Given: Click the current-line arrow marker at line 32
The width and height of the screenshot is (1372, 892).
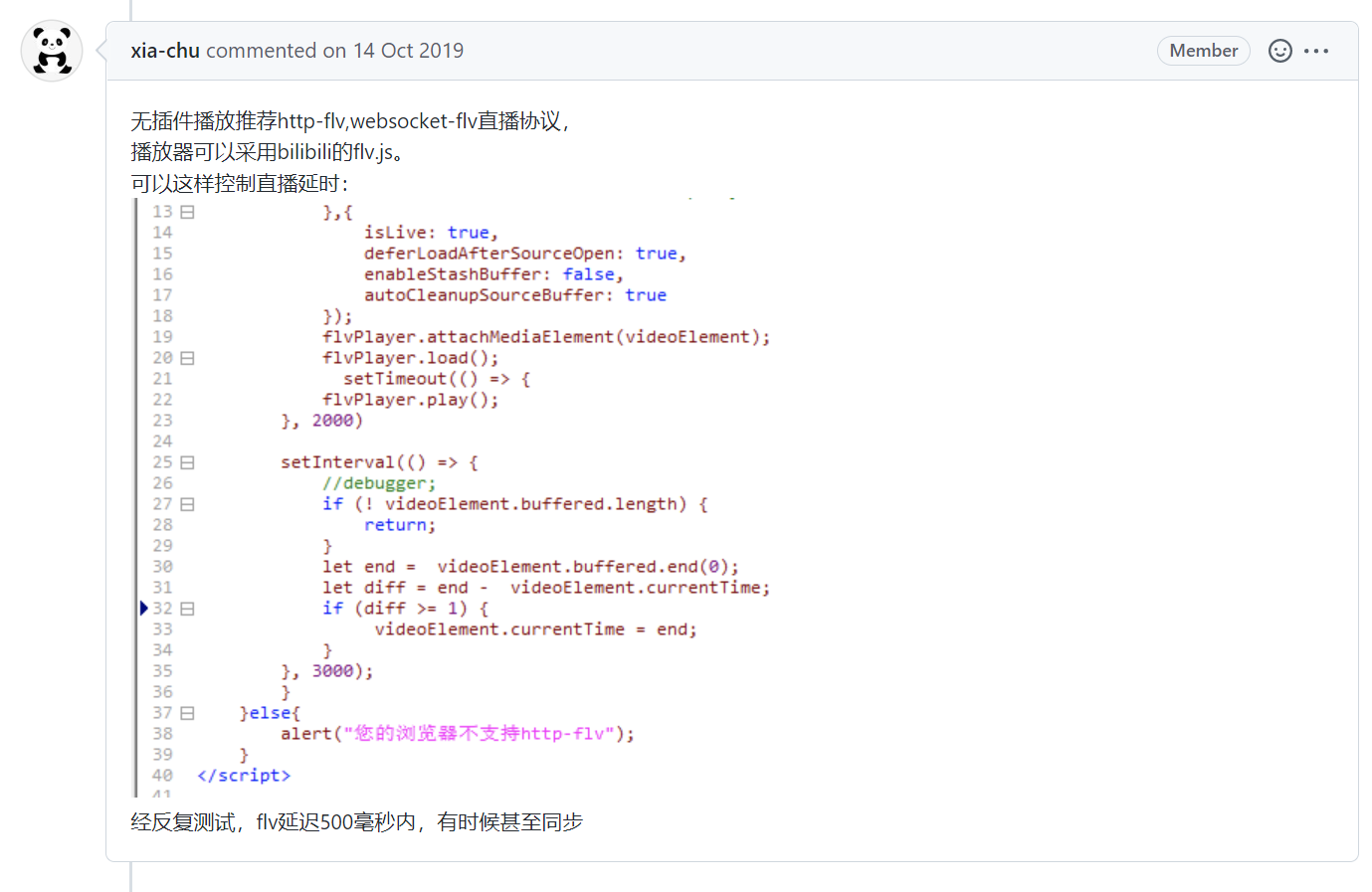Looking at the screenshot, I should coord(143,608).
